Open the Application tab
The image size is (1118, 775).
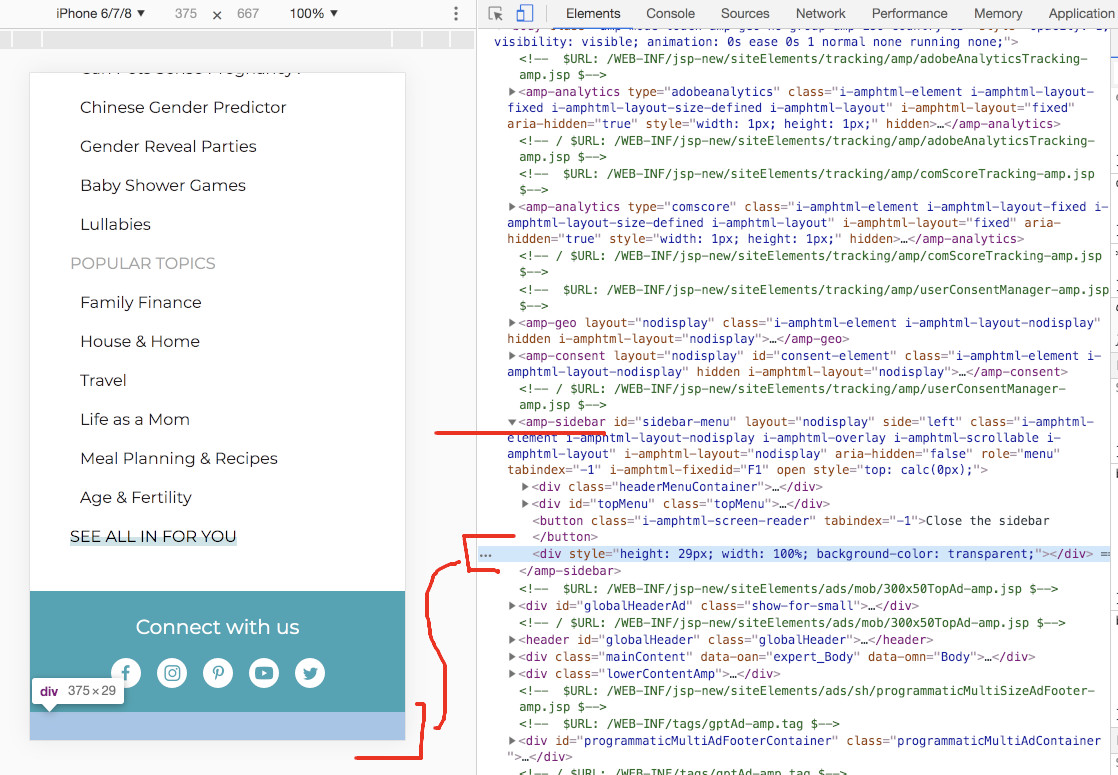pyautogui.click(x=1082, y=14)
